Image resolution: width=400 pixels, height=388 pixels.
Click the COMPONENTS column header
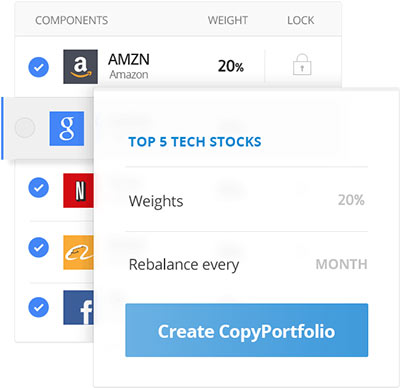[72, 20]
